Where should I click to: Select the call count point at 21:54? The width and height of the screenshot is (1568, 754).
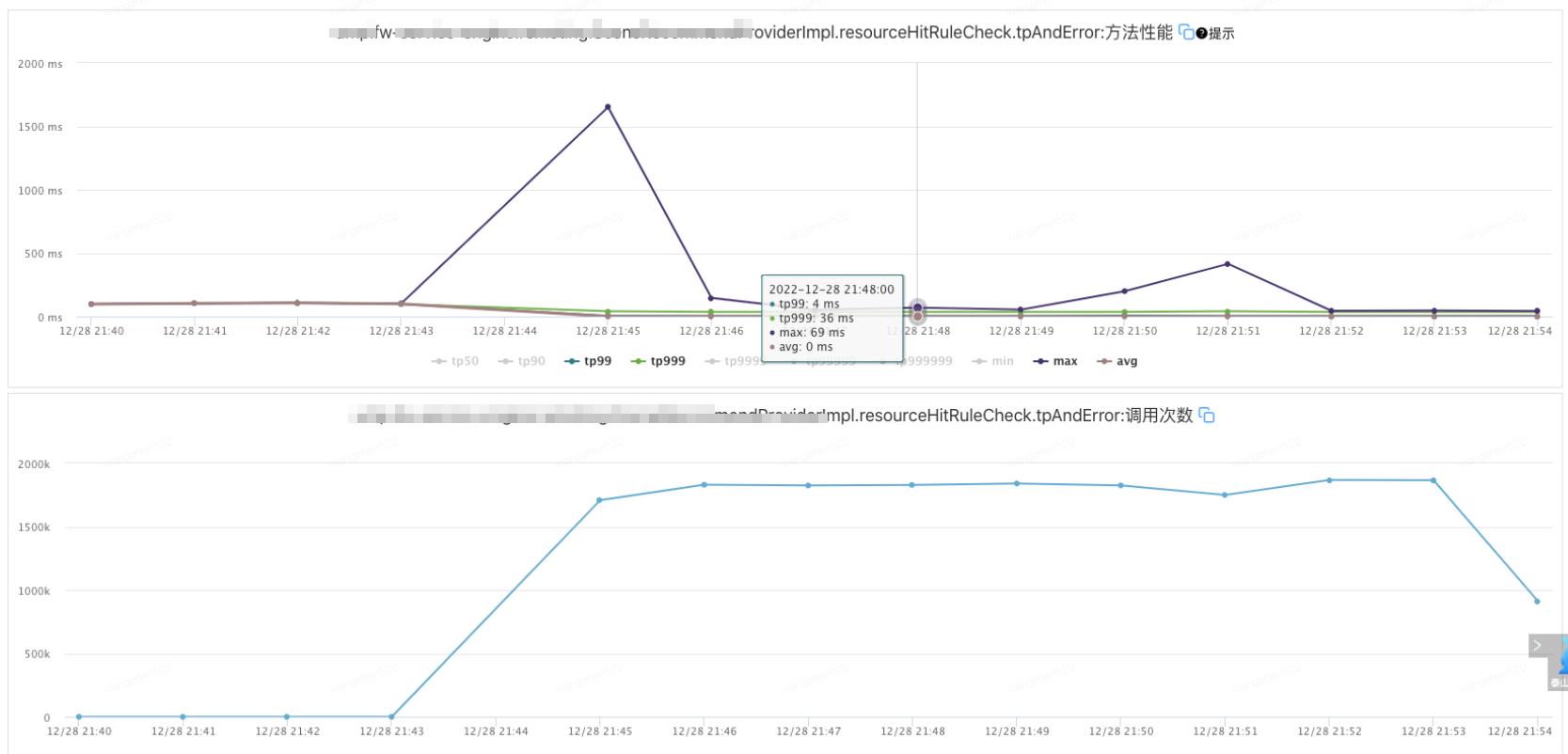[1537, 601]
